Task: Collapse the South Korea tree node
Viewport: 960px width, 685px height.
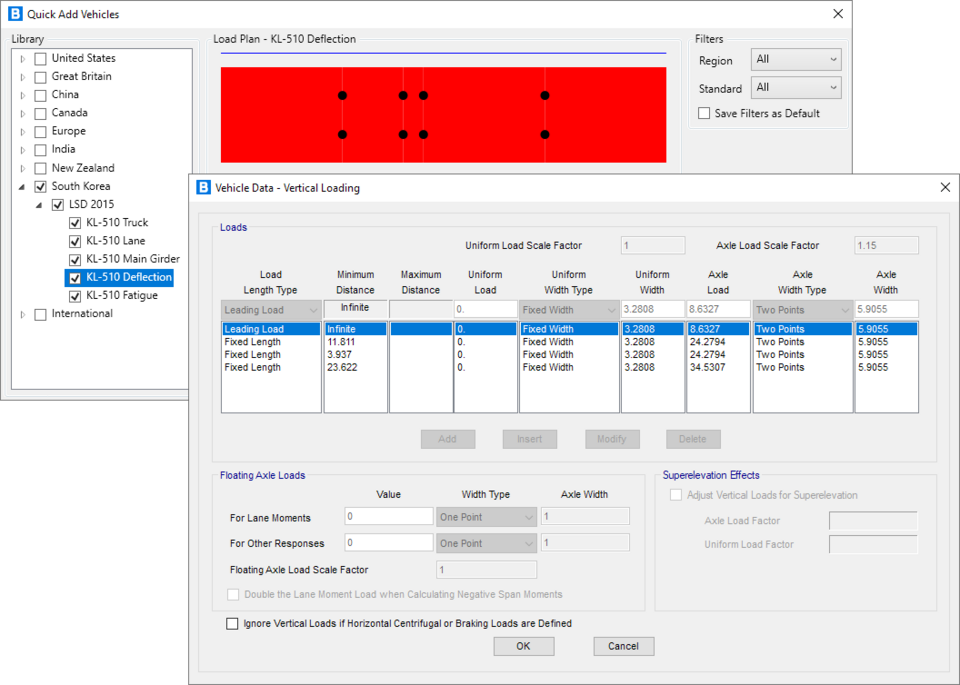Action: [23, 187]
